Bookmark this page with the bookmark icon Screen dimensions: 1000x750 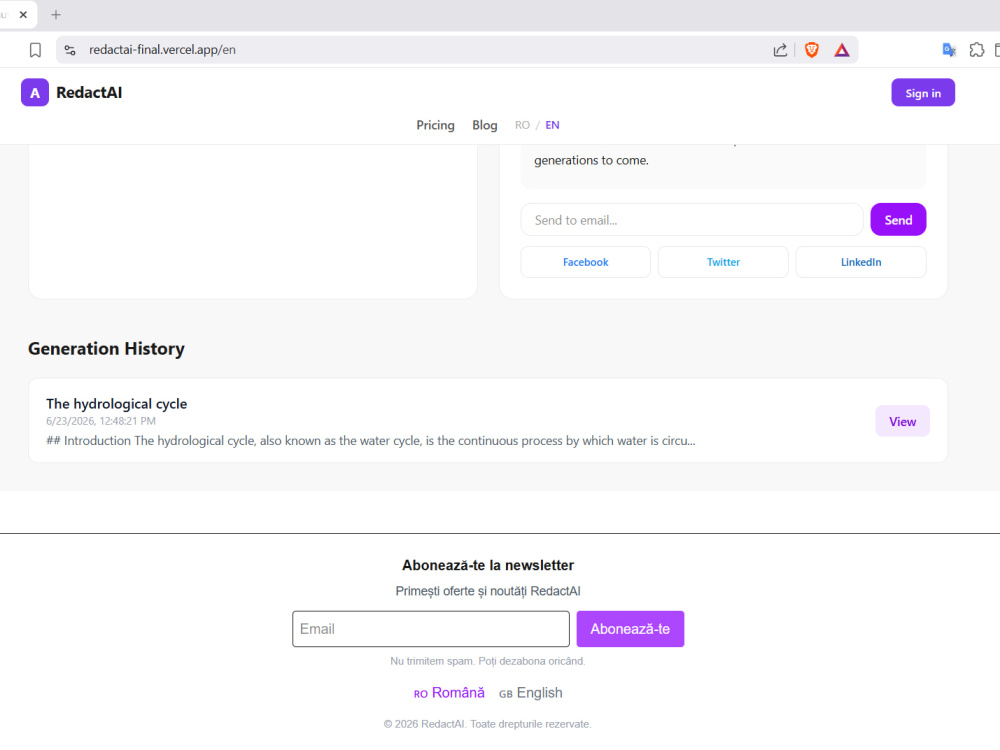36,50
